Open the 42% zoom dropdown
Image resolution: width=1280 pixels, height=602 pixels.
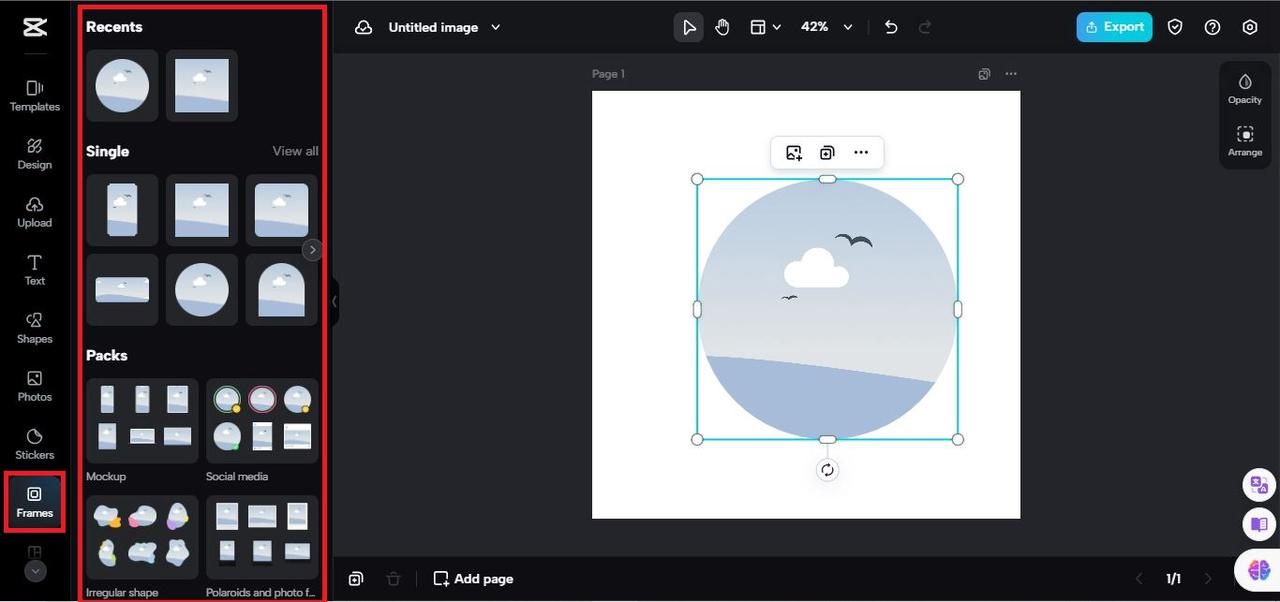click(827, 27)
